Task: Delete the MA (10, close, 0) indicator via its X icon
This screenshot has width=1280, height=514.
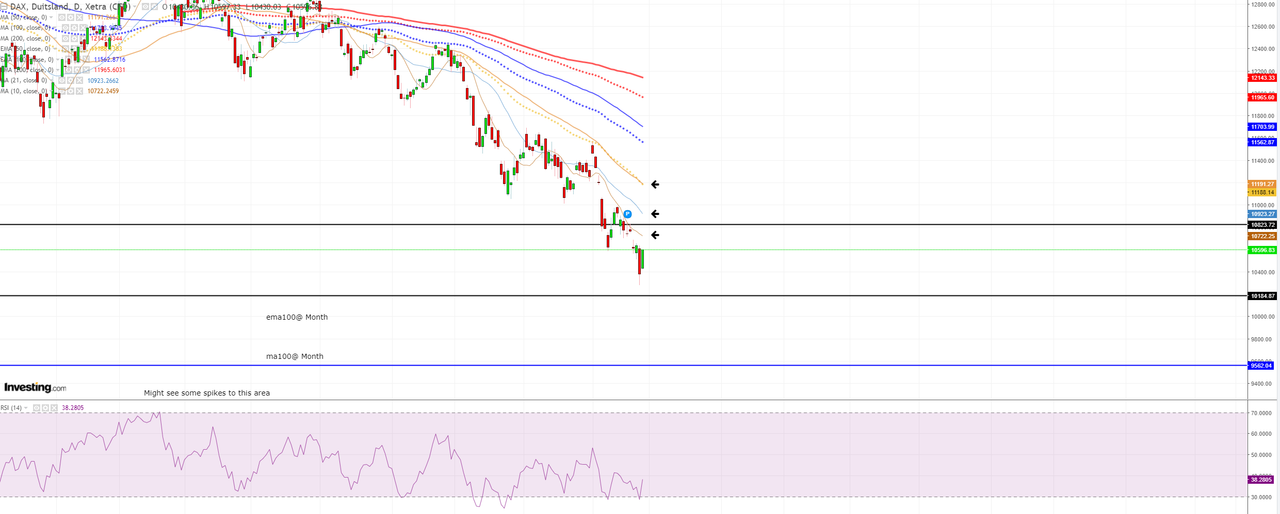Action: tap(80, 91)
